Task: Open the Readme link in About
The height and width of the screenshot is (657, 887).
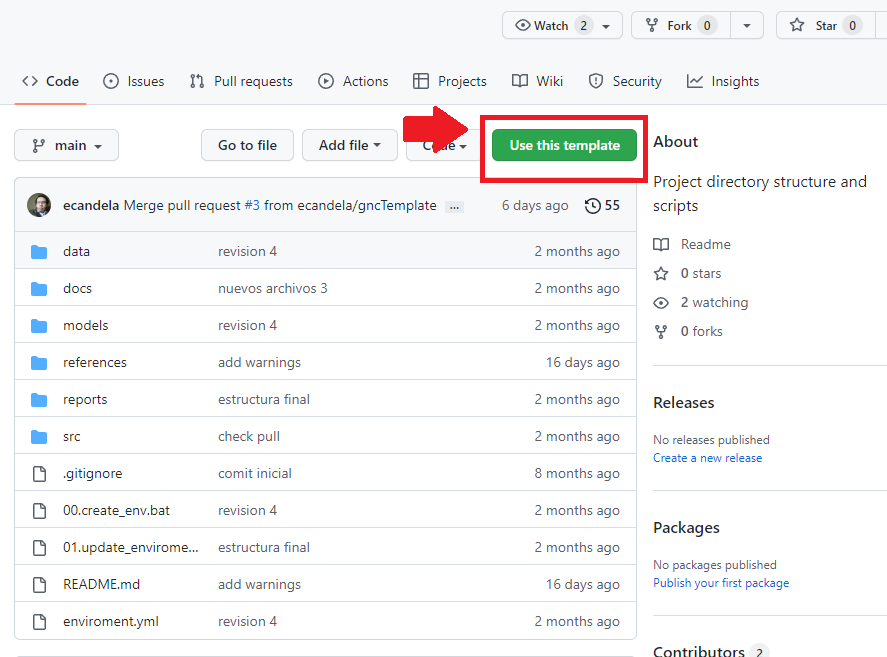Action: (692, 244)
